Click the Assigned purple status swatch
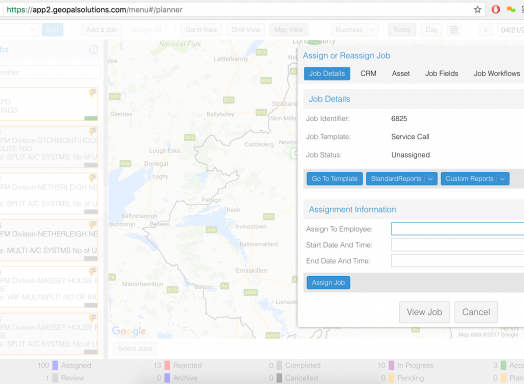 tap(55, 365)
